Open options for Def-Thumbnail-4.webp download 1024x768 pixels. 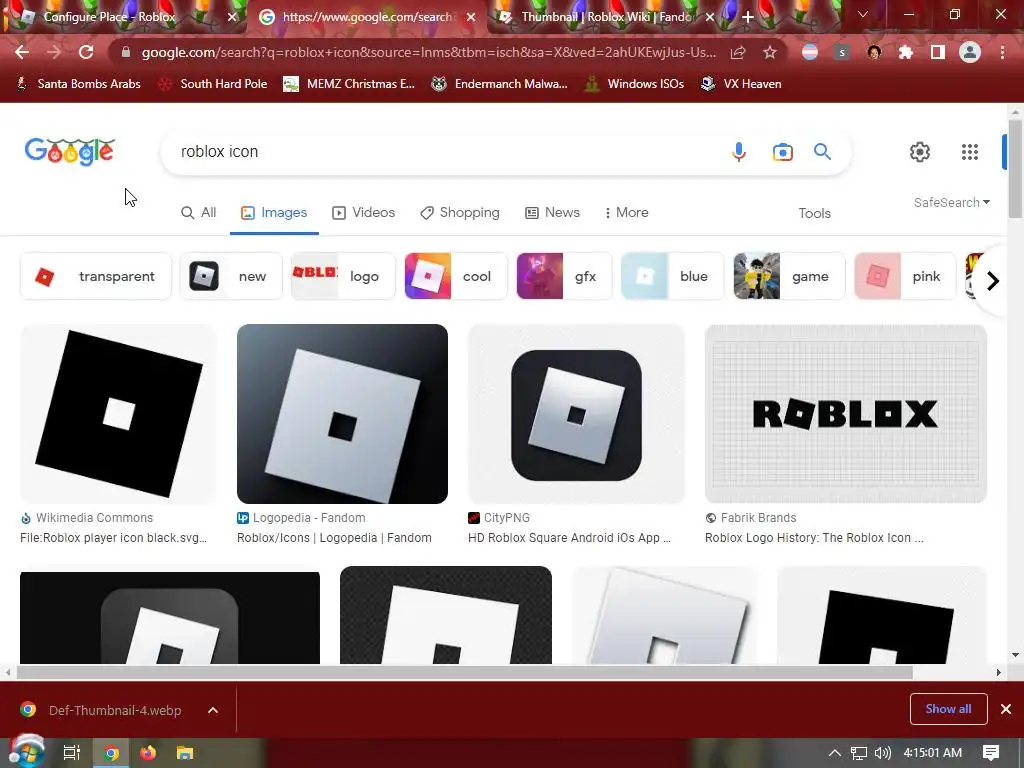tap(213, 710)
